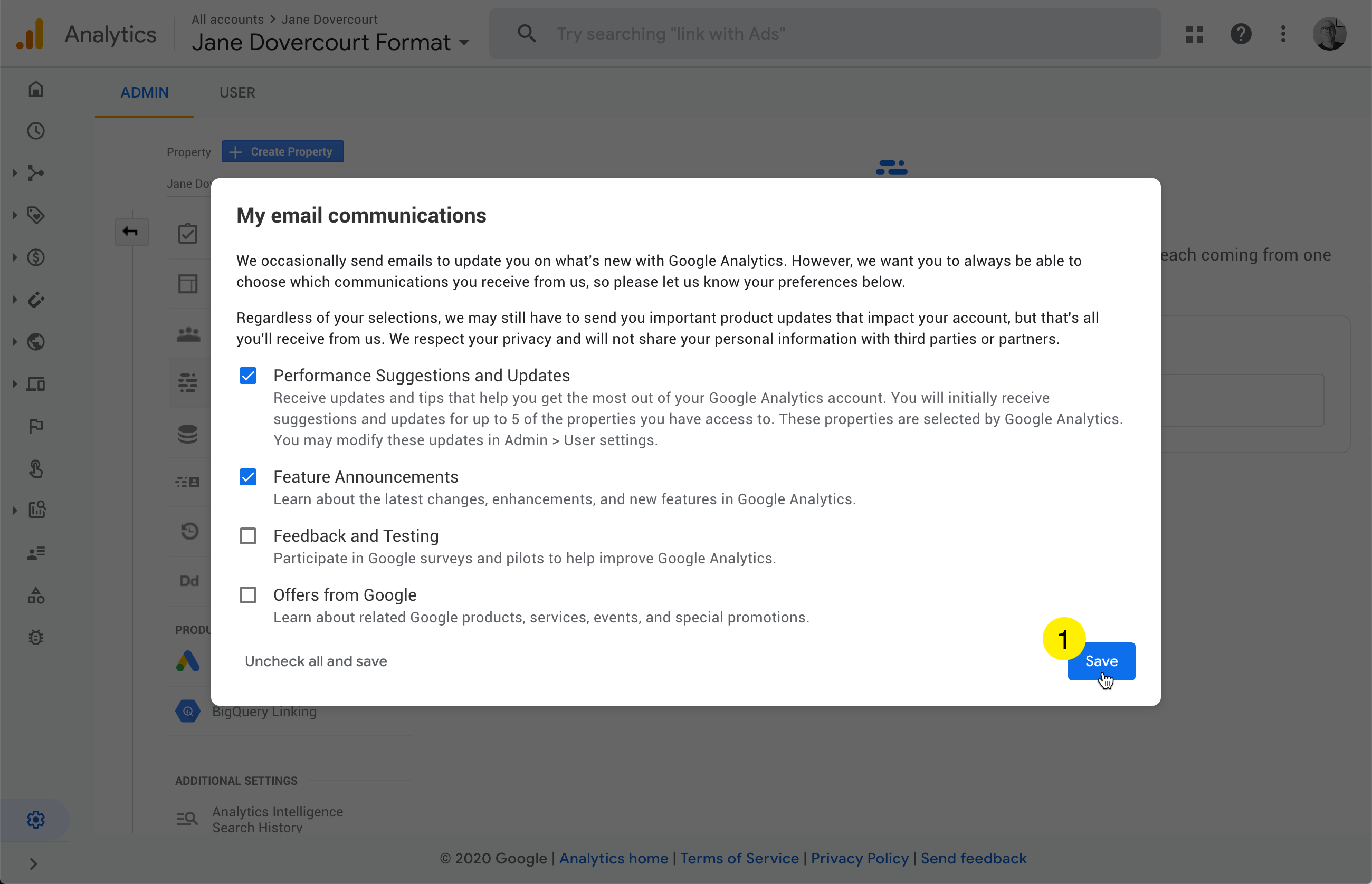
Task: Expand the Analysis section arrow
Action: [14, 510]
